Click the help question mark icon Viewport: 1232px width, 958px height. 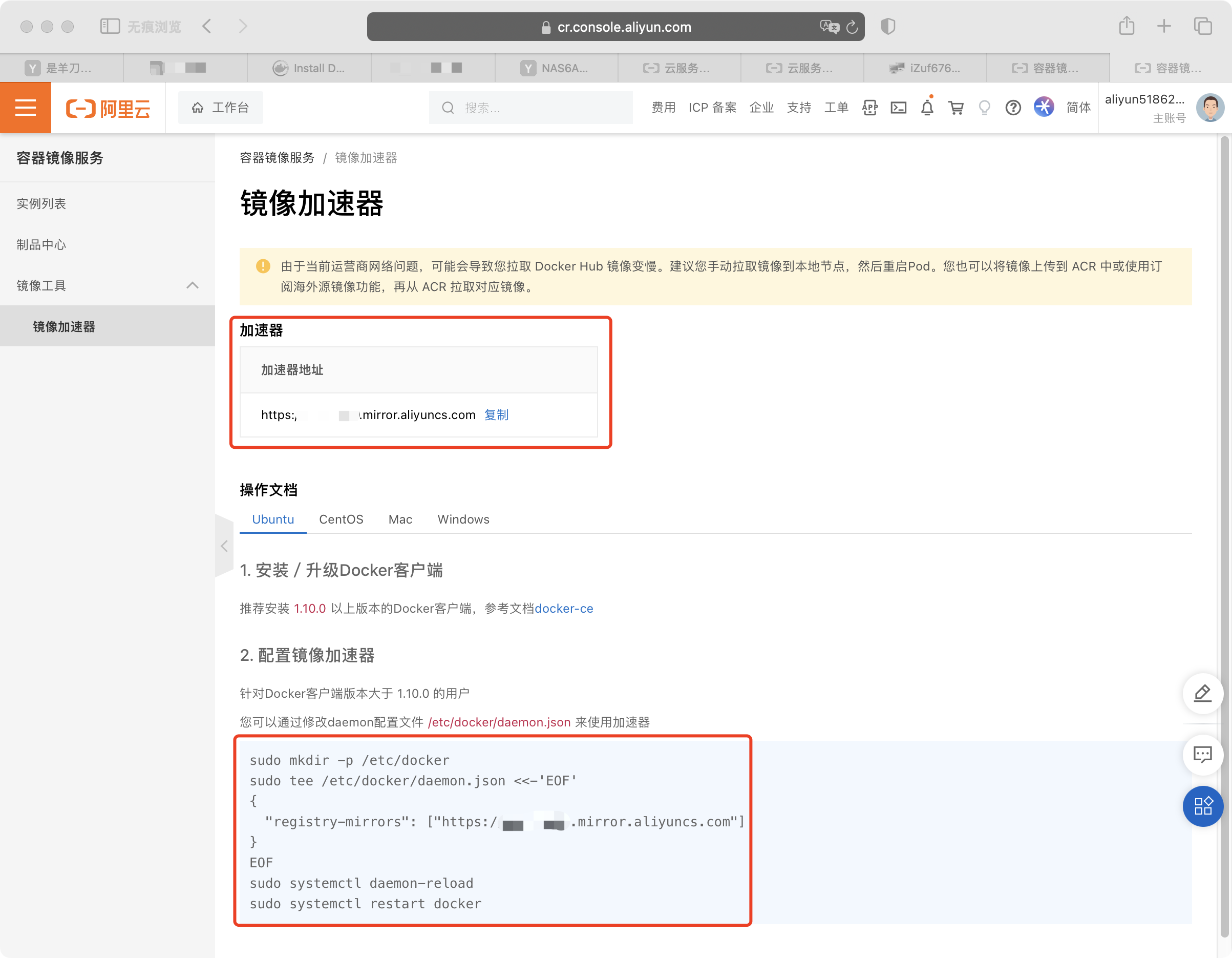(1012, 107)
